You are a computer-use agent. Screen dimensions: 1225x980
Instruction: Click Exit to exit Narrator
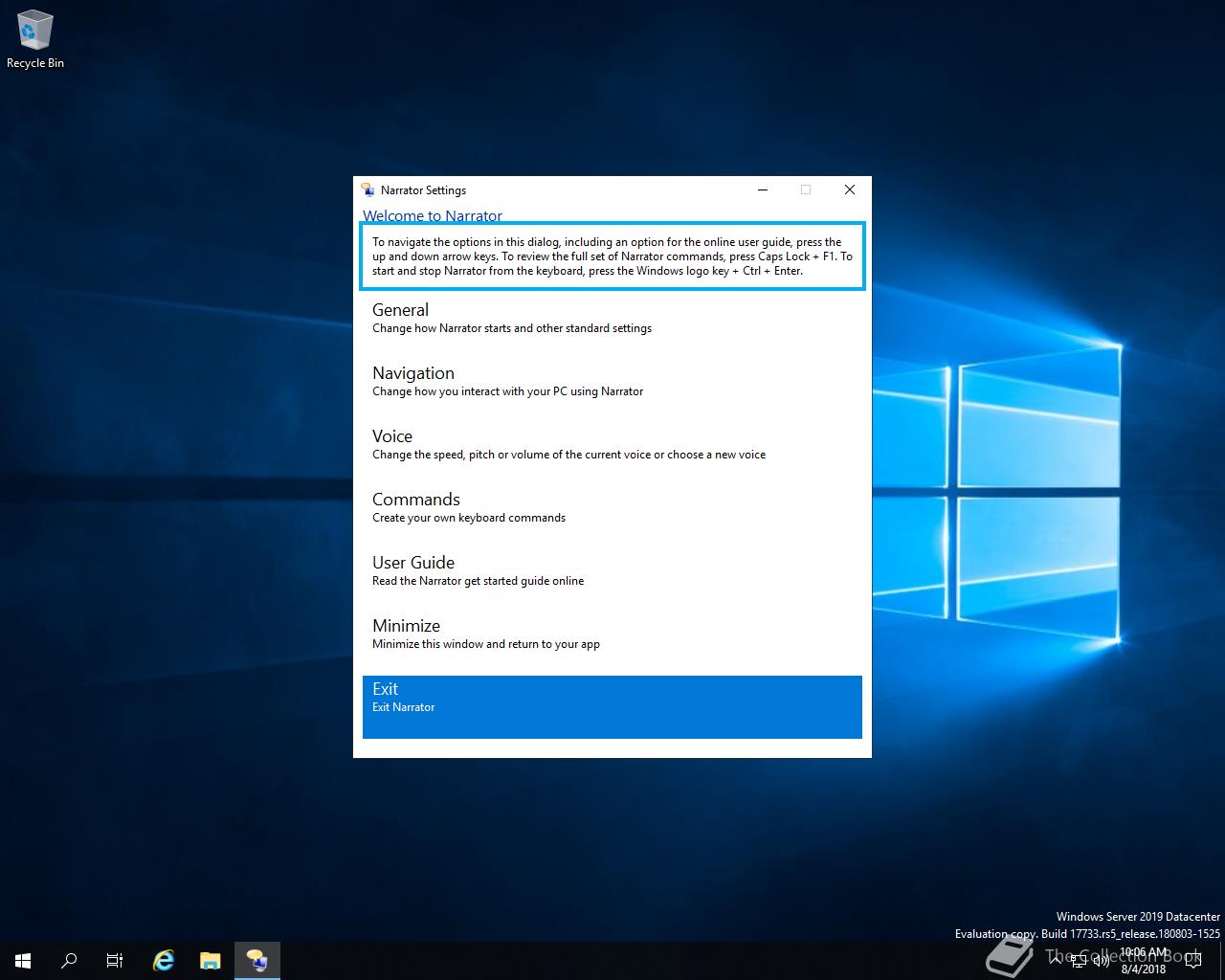[612, 707]
